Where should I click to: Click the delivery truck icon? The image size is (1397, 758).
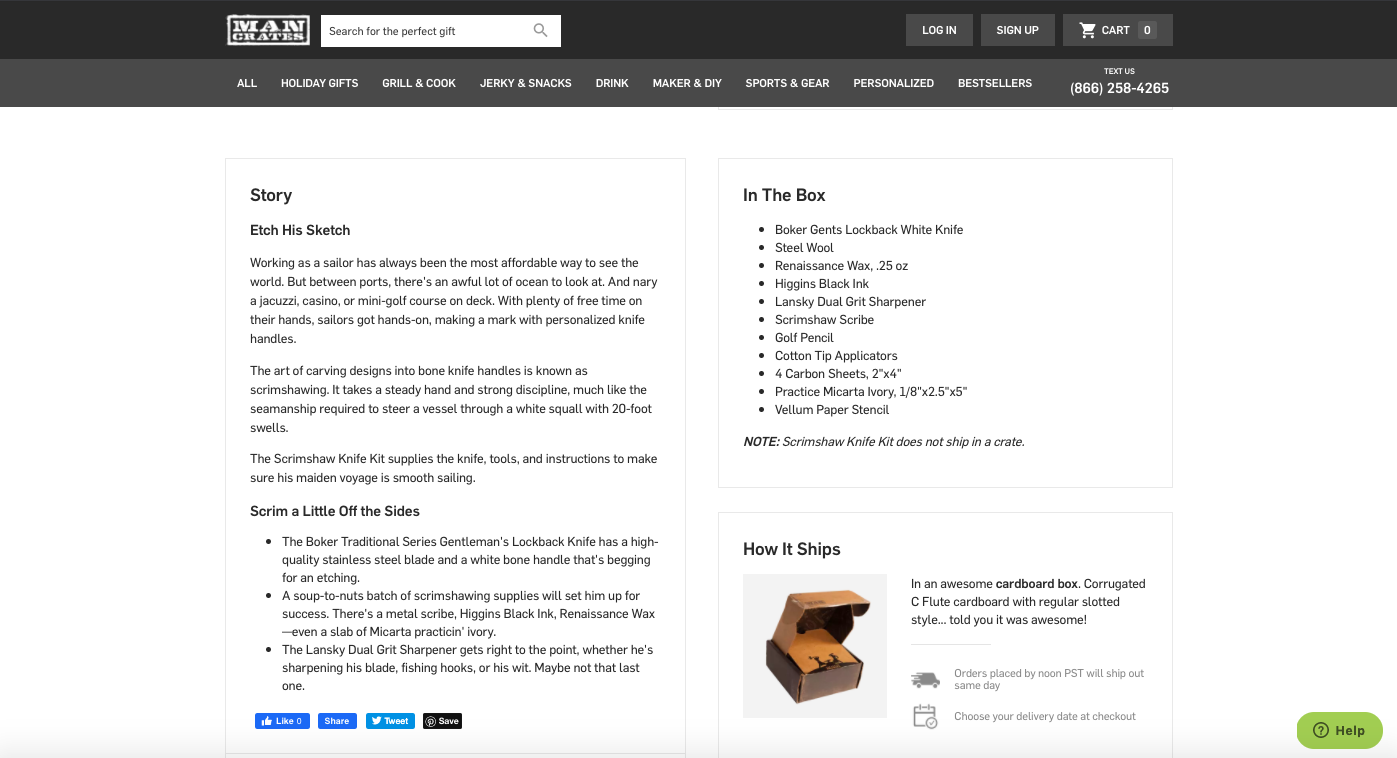point(925,680)
